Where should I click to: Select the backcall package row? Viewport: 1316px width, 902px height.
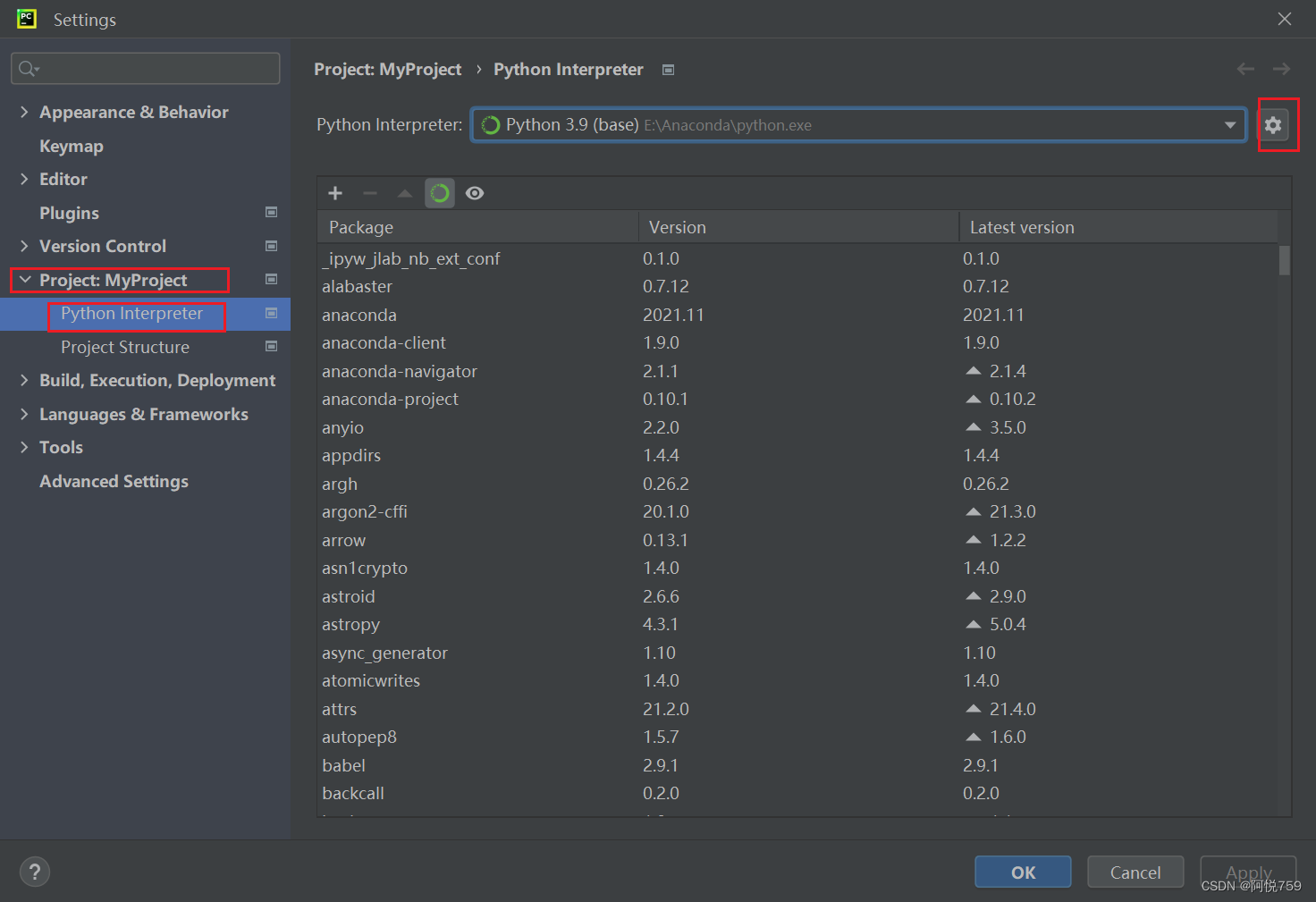coord(798,793)
